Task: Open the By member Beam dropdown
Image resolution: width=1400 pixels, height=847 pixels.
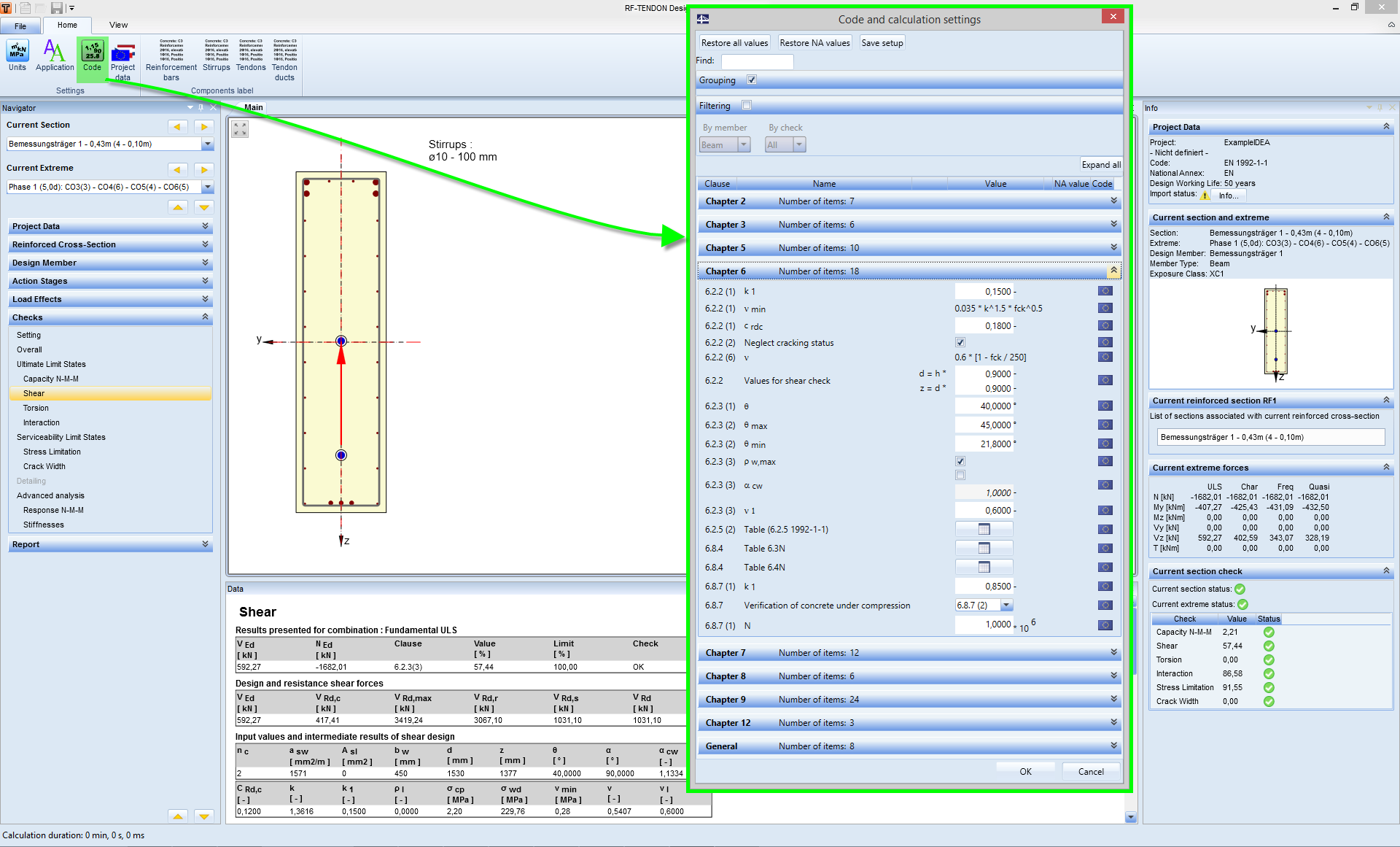Action: [744, 144]
